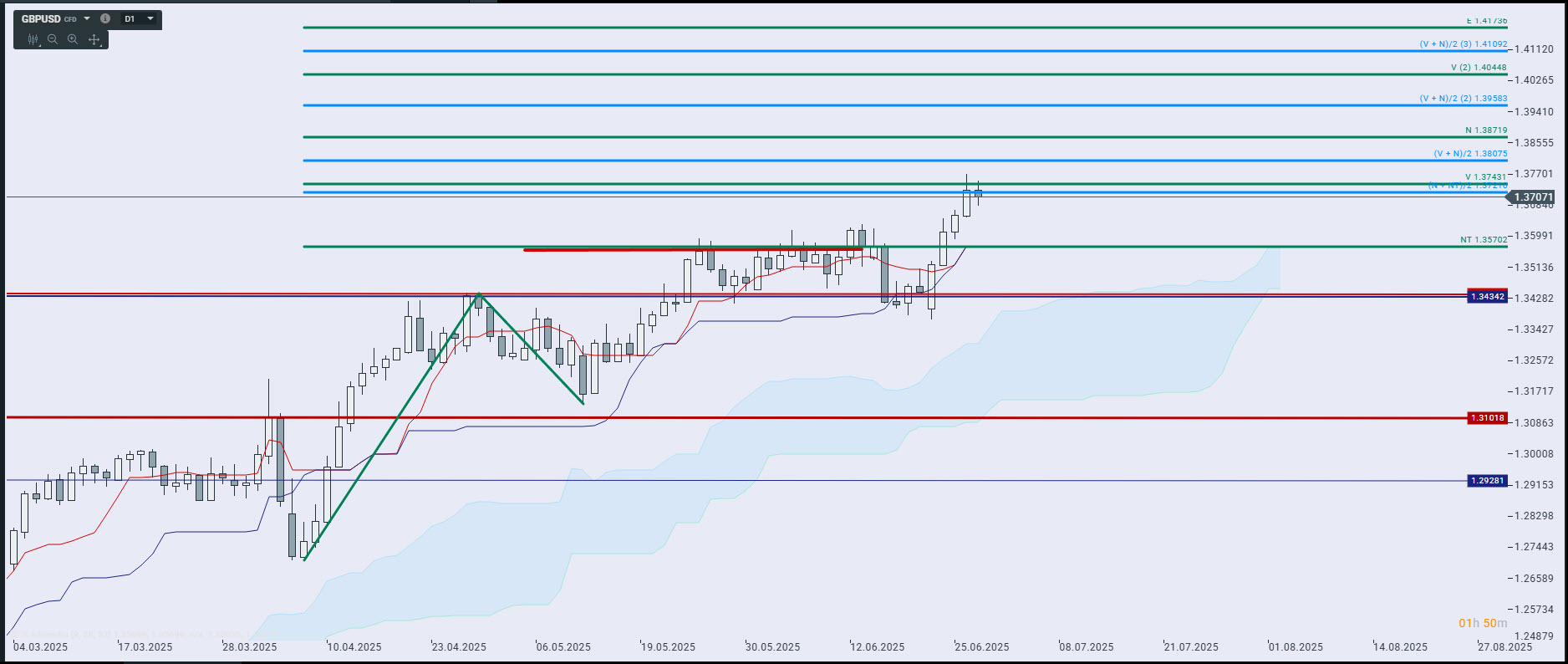Click the 12.06.2025 date on time axis
This screenshot has height=664, width=1568.
point(878,647)
